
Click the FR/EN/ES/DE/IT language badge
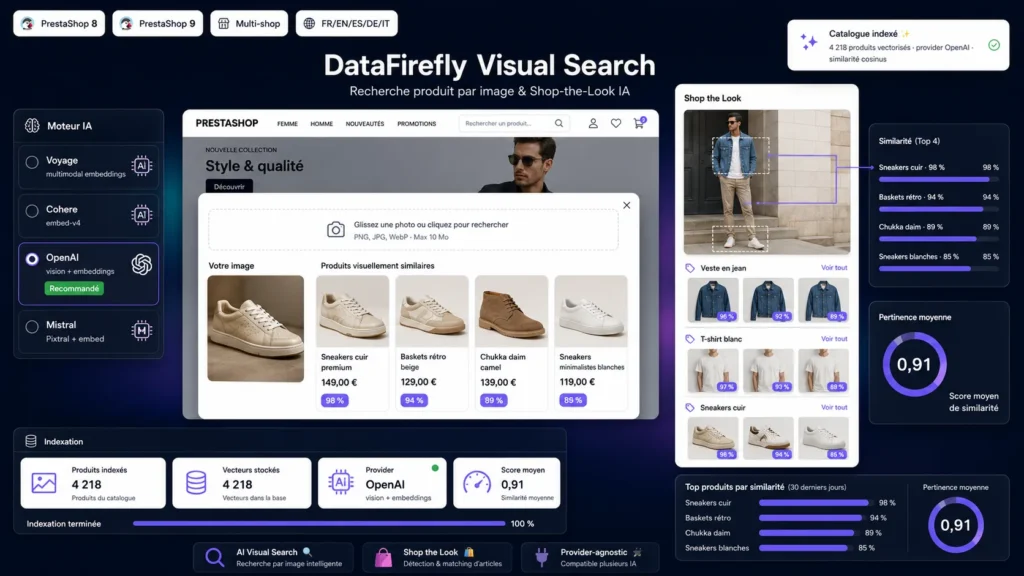point(346,24)
